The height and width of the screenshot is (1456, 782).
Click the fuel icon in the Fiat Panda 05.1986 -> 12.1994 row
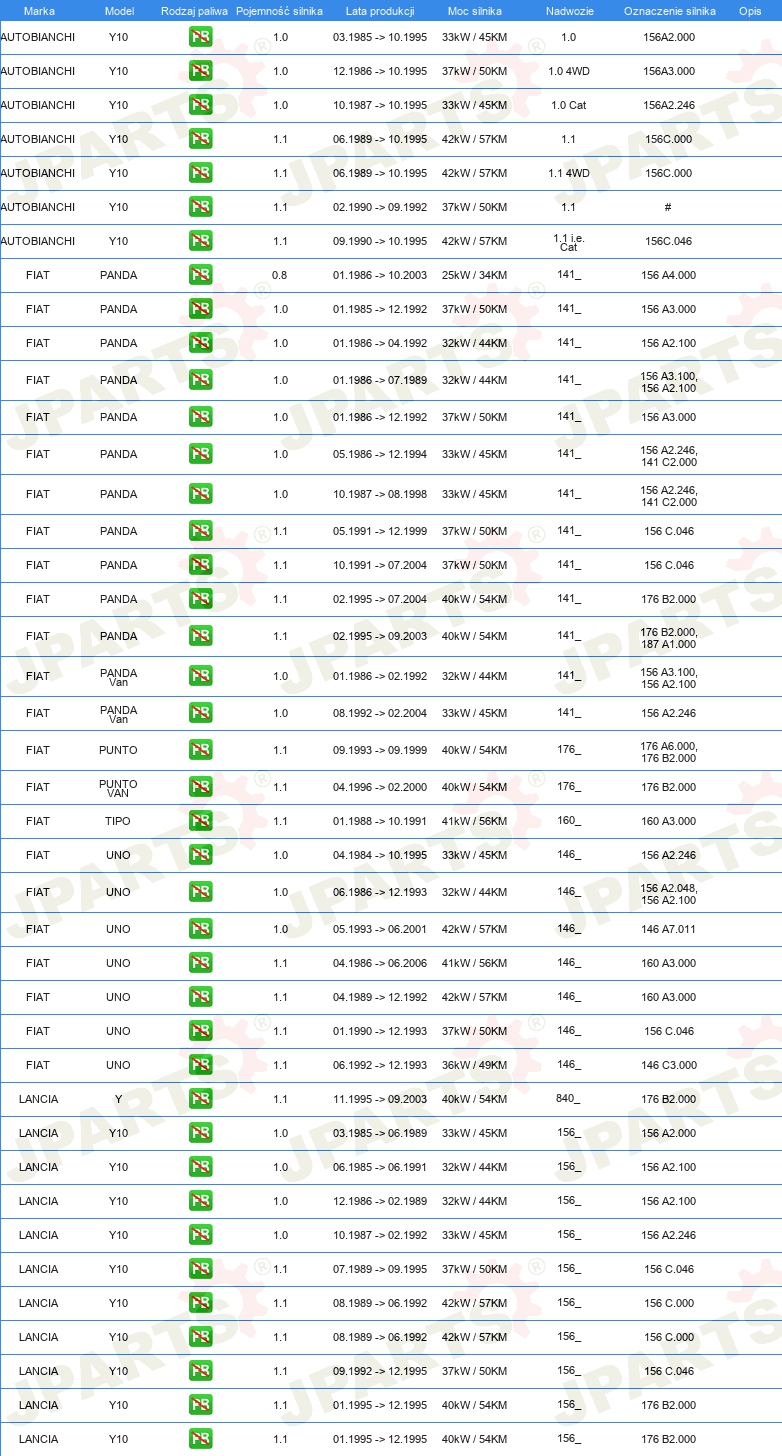(200, 454)
